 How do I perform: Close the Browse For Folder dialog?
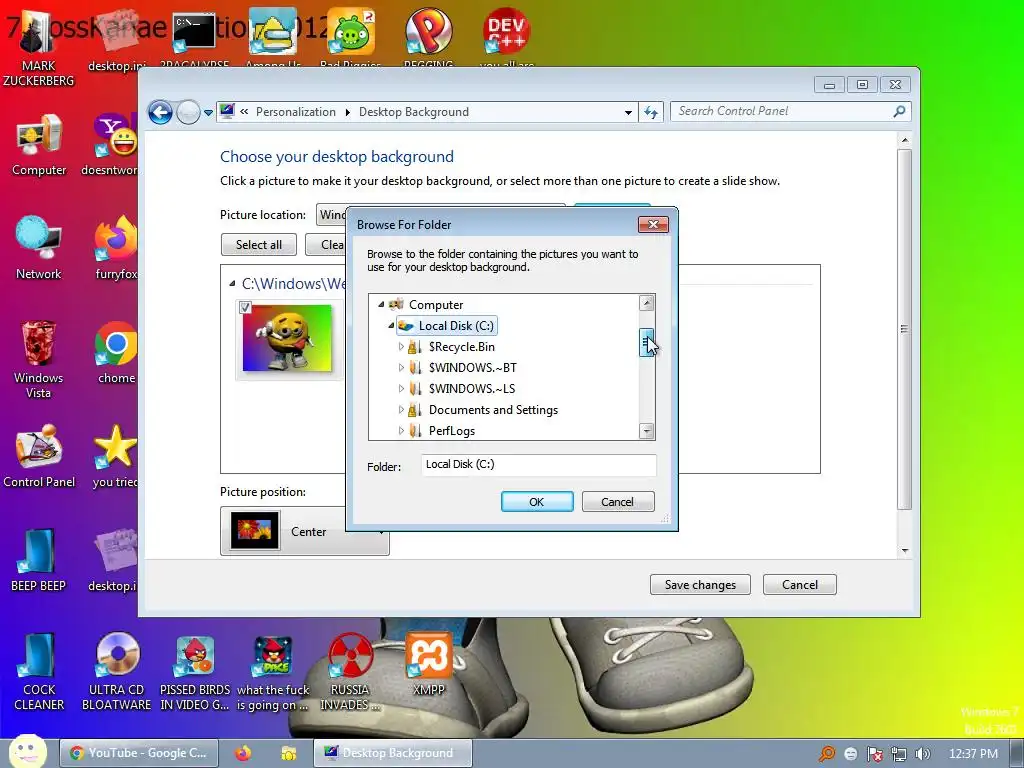tap(653, 225)
